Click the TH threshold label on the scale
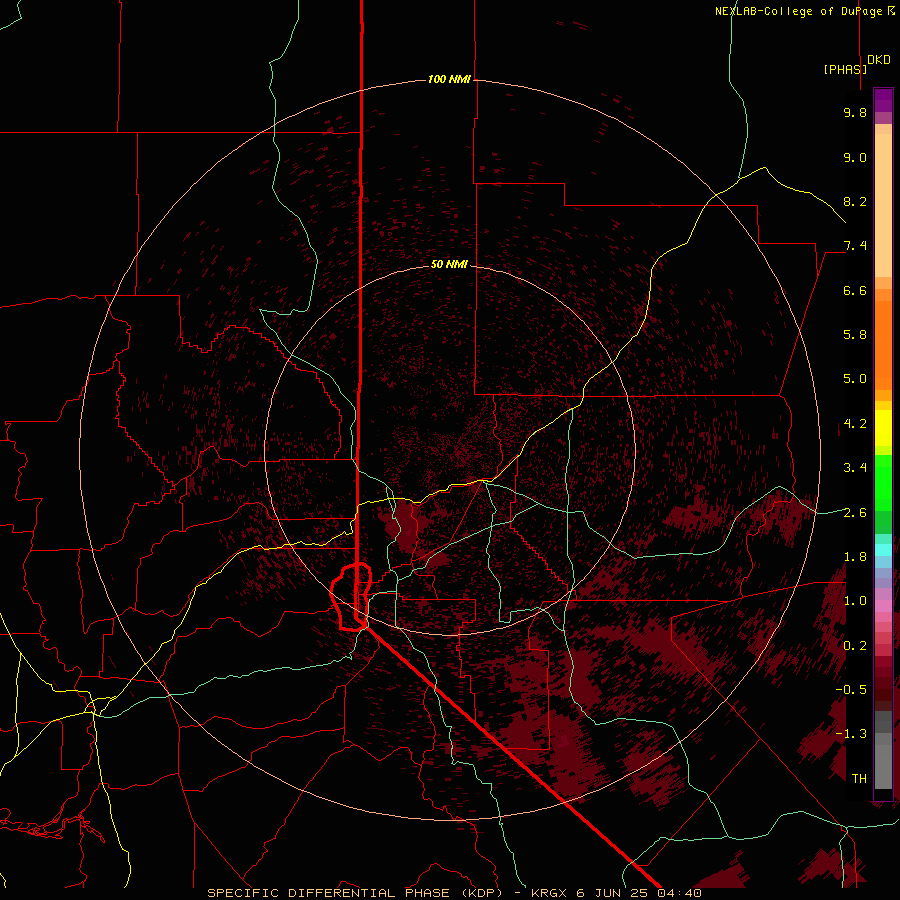Image resolution: width=900 pixels, height=900 pixels. [859, 778]
